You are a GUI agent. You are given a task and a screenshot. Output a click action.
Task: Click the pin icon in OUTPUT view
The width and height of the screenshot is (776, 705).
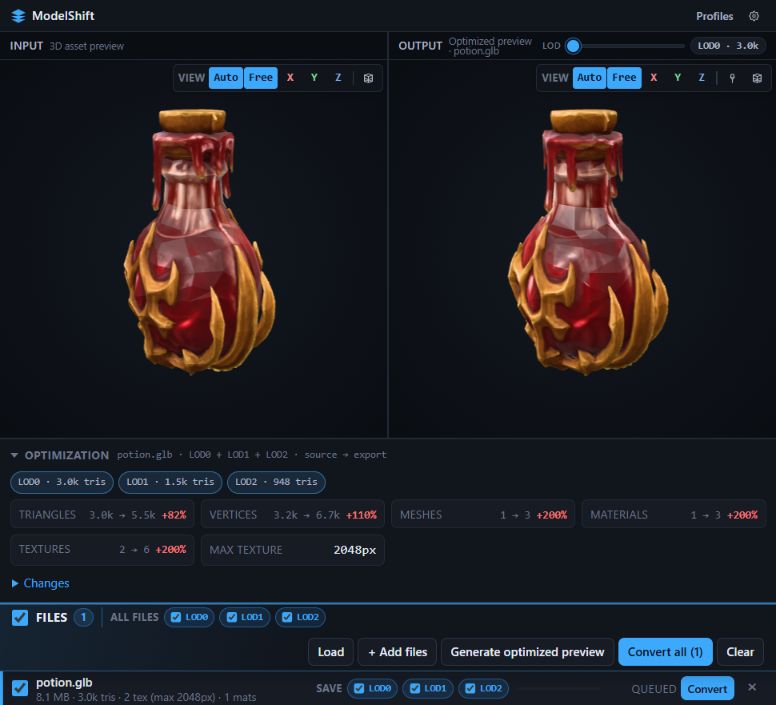[732, 78]
